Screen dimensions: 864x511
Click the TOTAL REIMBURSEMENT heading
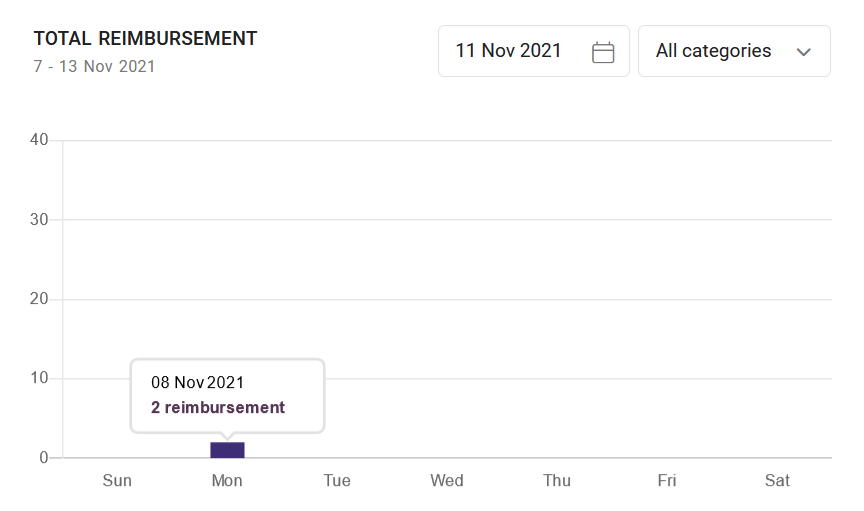click(x=146, y=39)
